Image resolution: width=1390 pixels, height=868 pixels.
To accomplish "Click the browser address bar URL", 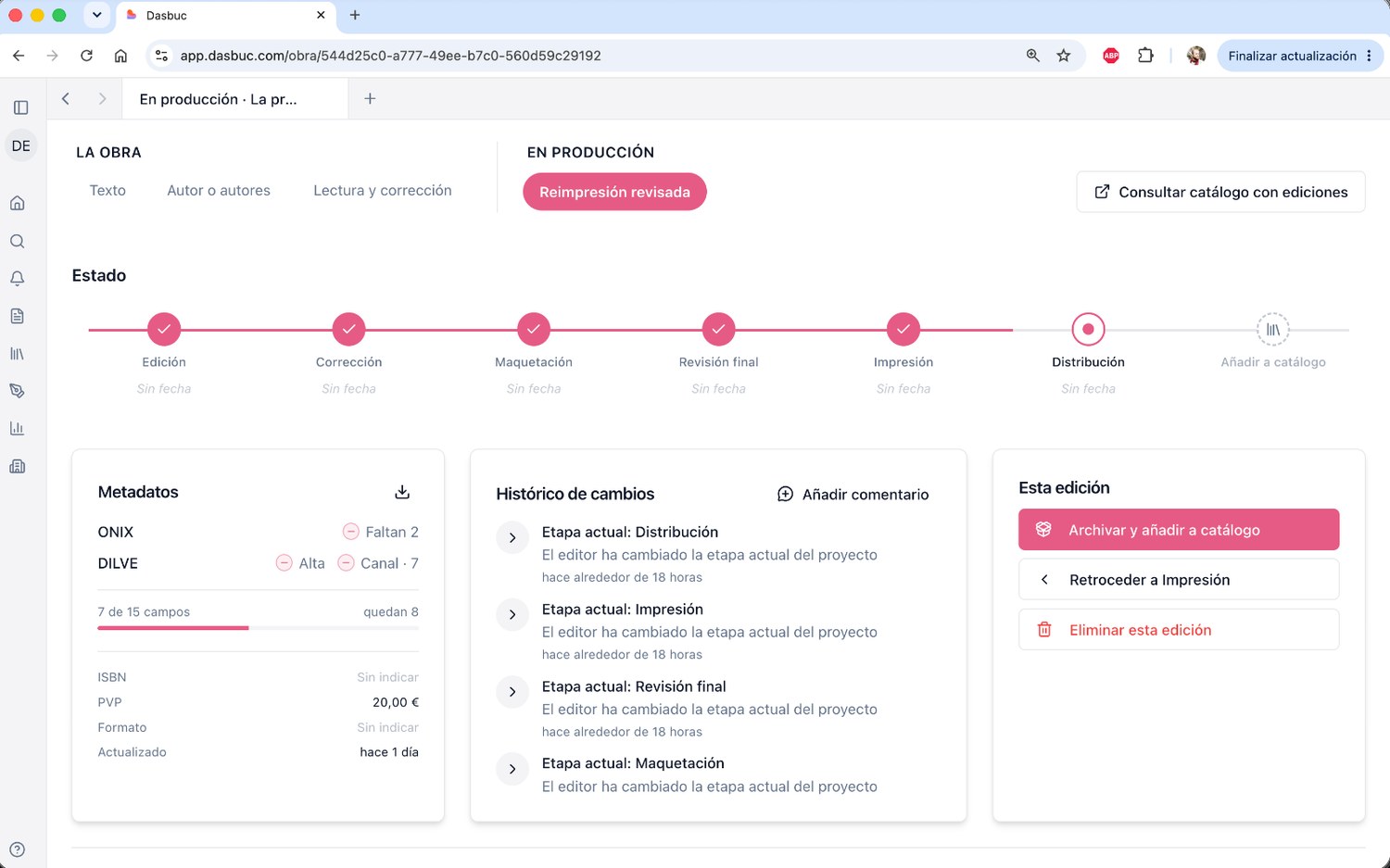I will [x=390, y=56].
